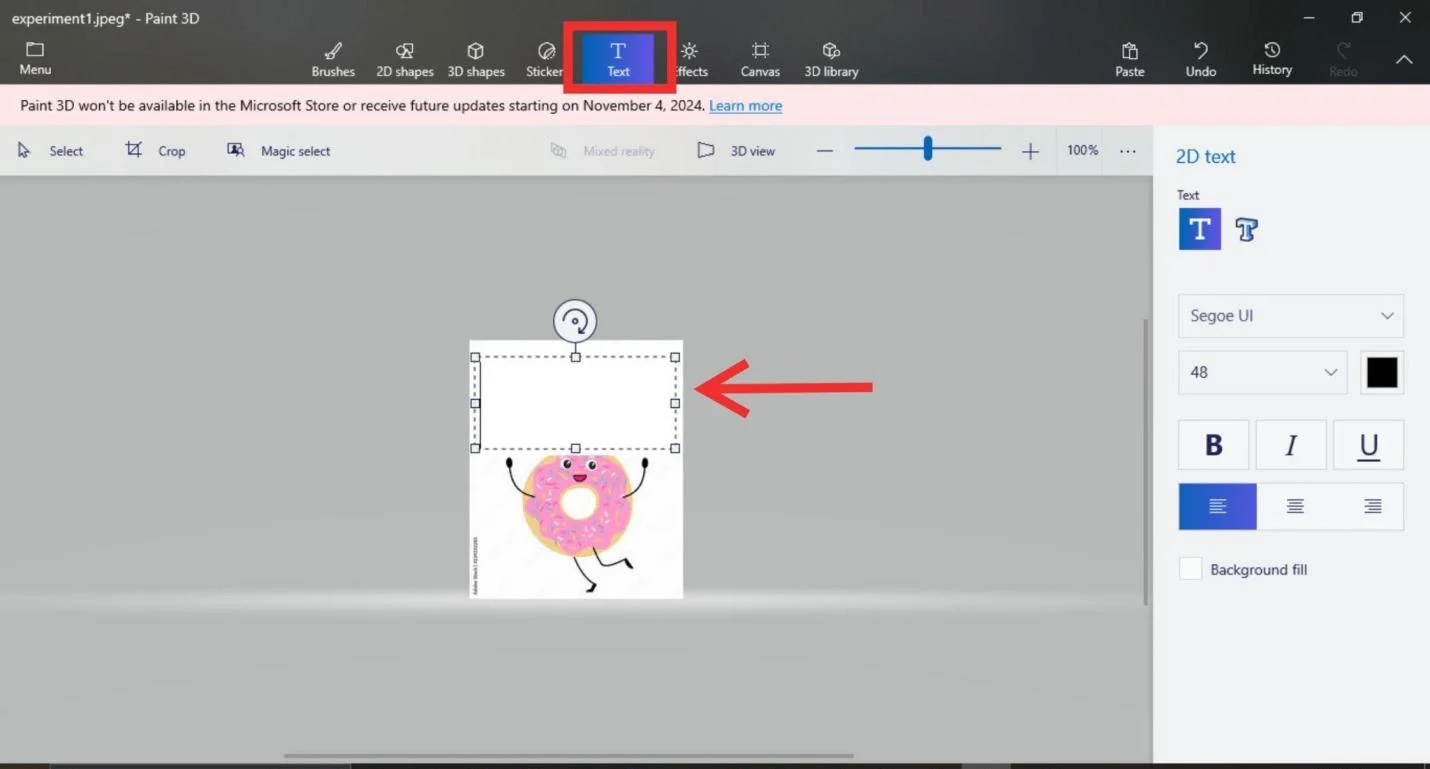Screen dimensions: 1430x769
Task: Maximize the Paint 3D window
Action: click(x=1356, y=18)
